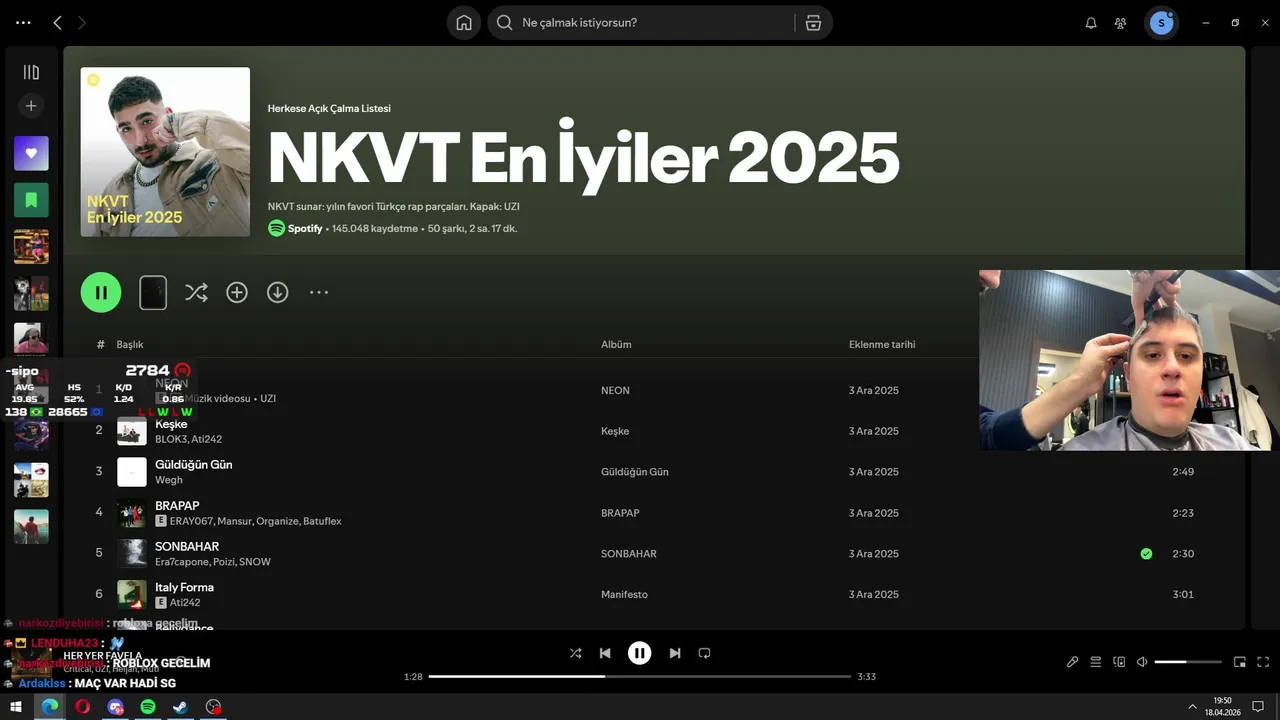This screenshot has width=1280, height=720.
Task: Play the track Güldüğün Gün
Action: coord(193,465)
